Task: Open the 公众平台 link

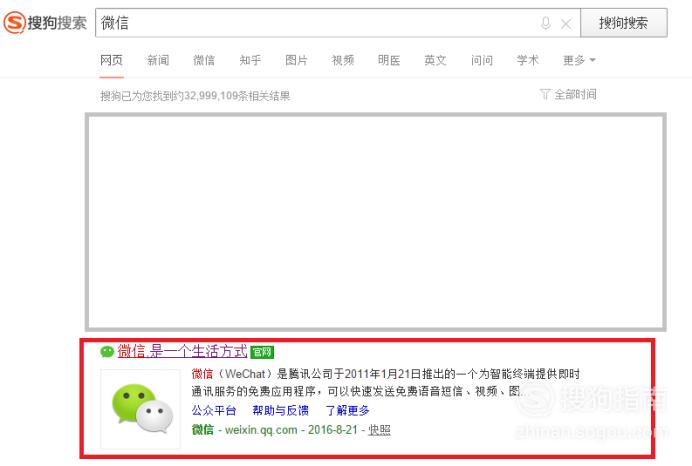Action: pyautogui.click(x=214, y=410)
